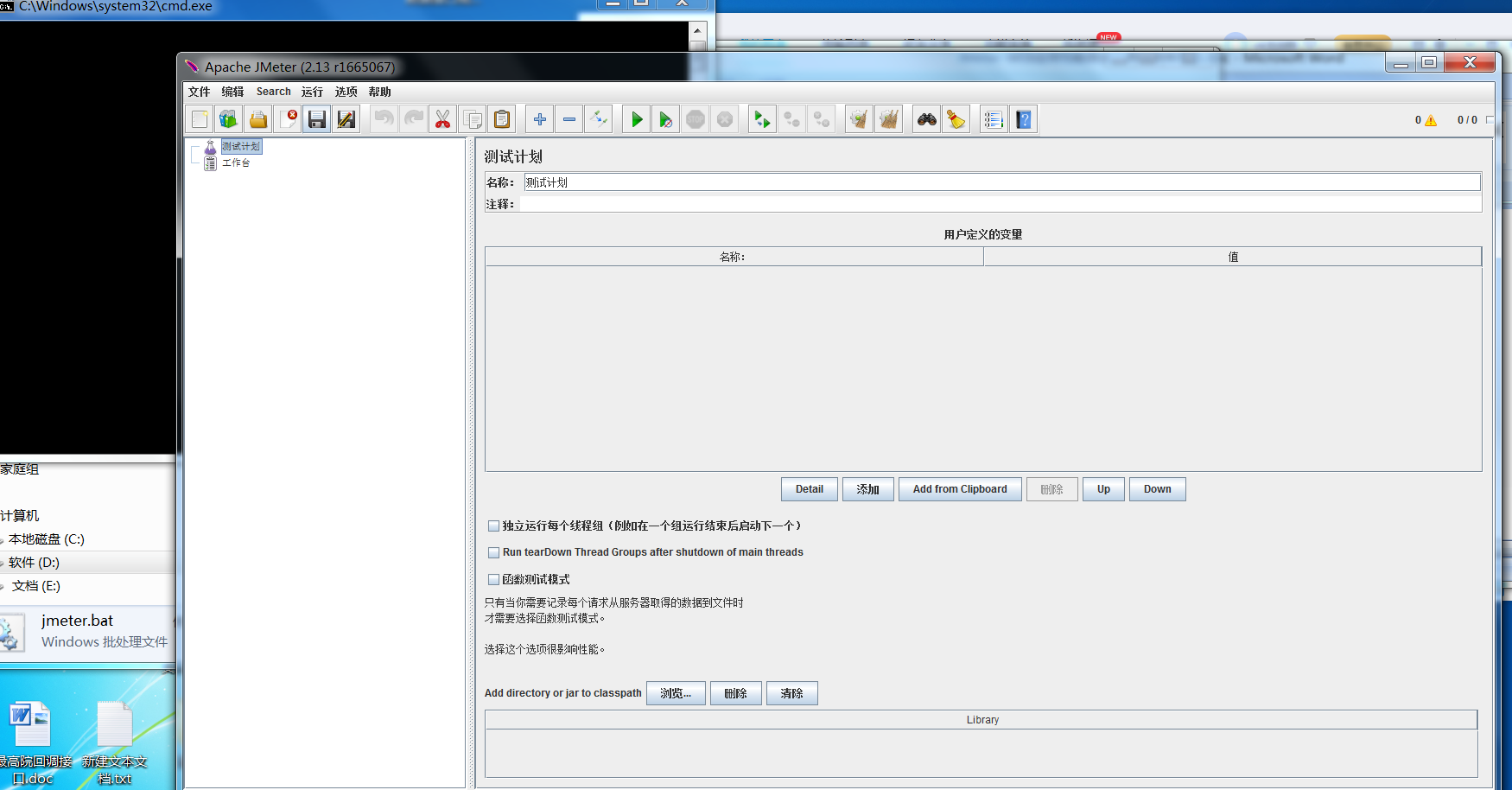Click inside the 注释 input field
Image resolution: width=1512 pixels, height=790 pixels.
pos(864,203)
